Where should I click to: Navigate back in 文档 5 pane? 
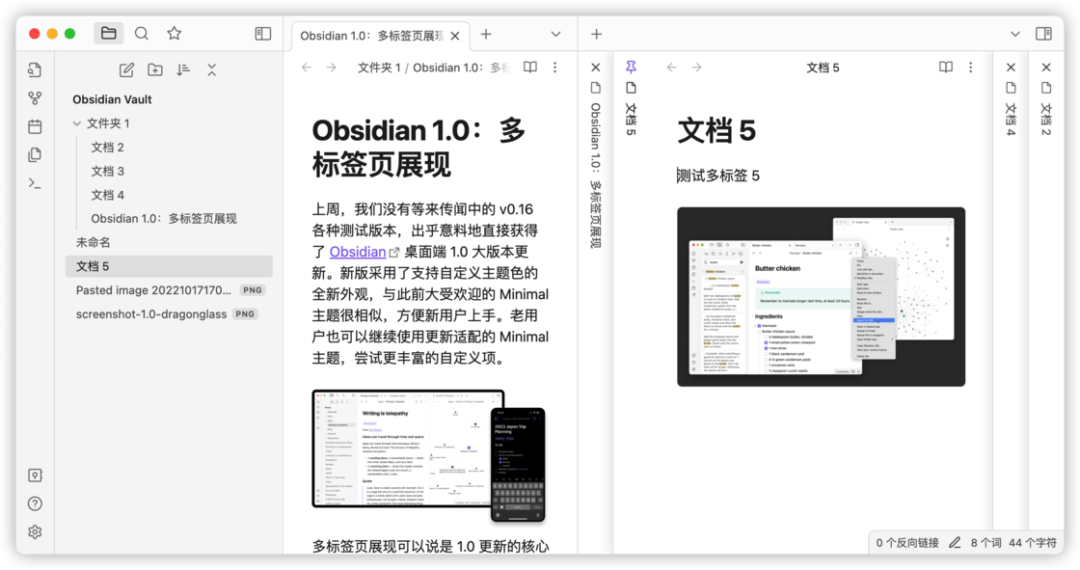tap(672, 67)
